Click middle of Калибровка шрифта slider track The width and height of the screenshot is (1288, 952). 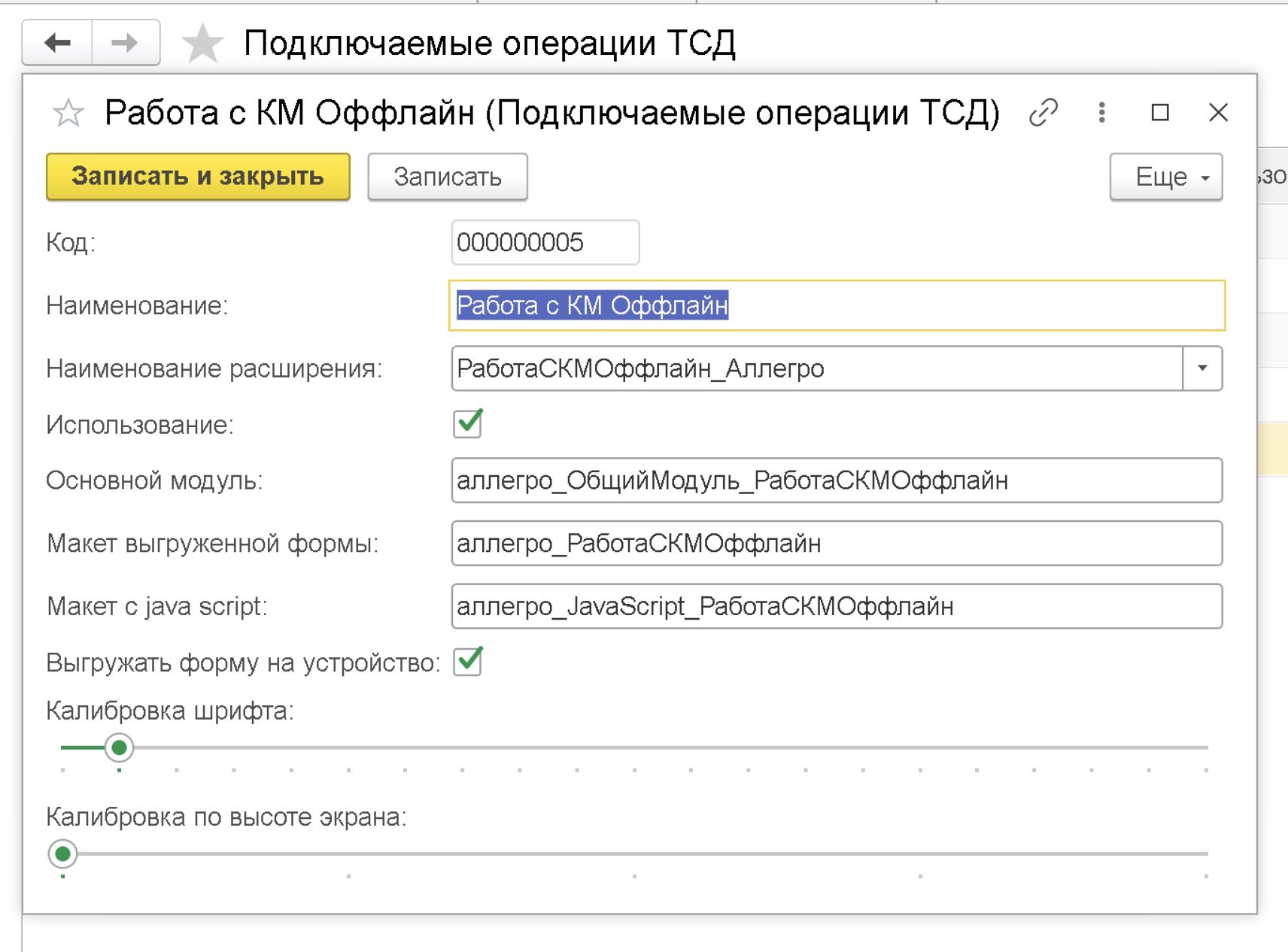pyautogui.click(x=635, y=747)
